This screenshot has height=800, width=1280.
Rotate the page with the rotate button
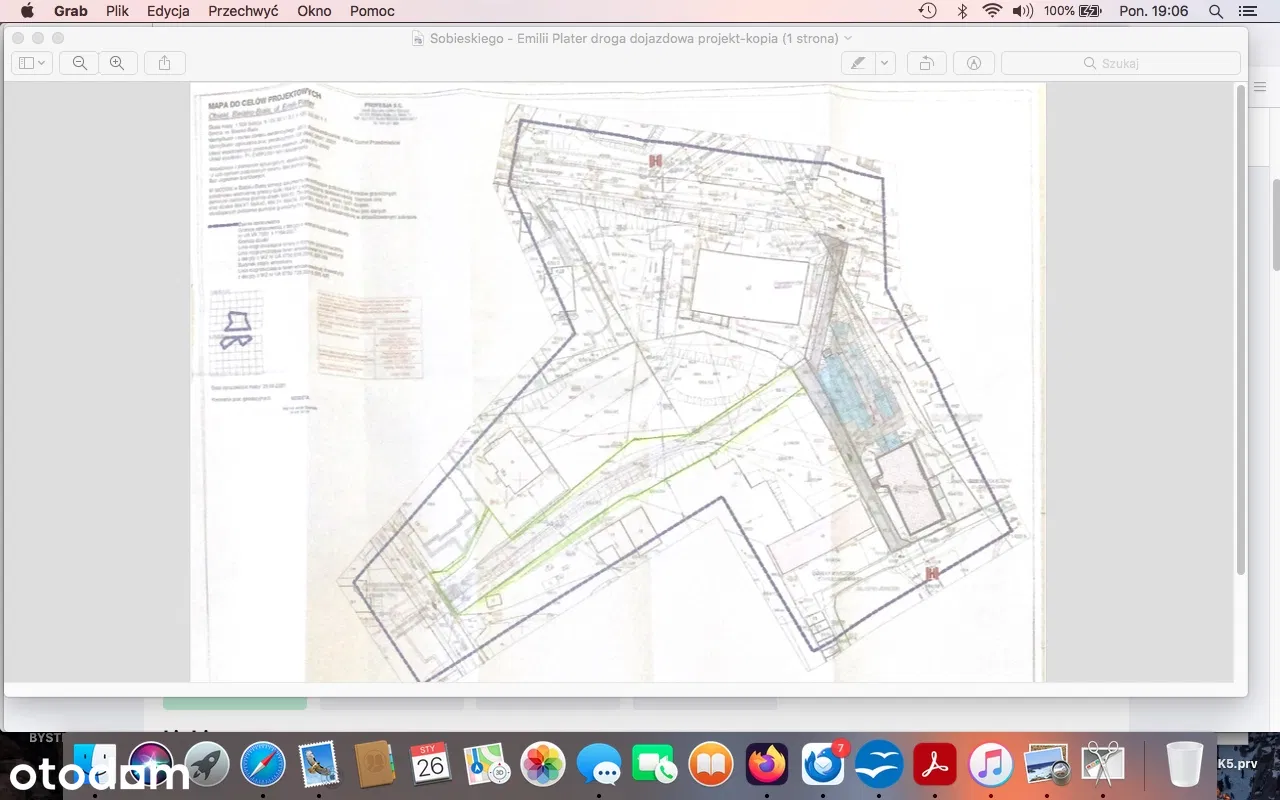coord(927,63)
